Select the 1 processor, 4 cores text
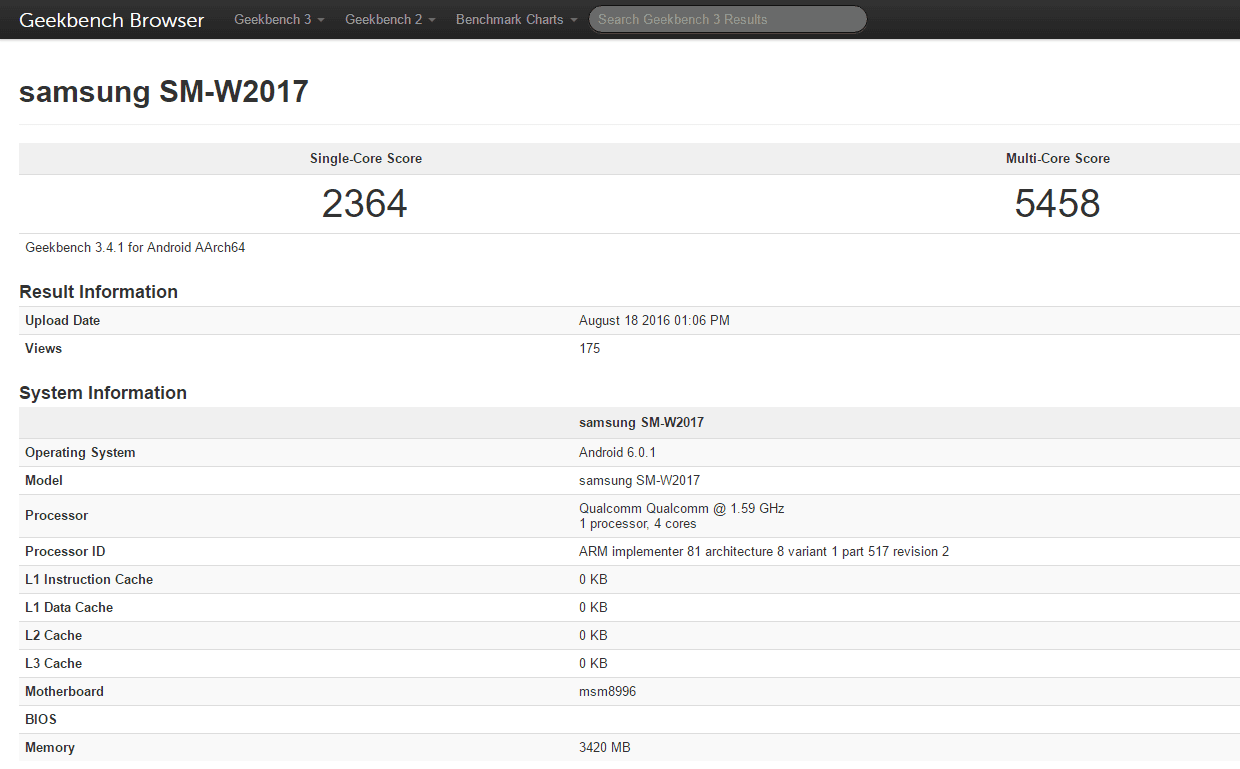Viewport: 1240px width, 769px height. tap(638, 524)
